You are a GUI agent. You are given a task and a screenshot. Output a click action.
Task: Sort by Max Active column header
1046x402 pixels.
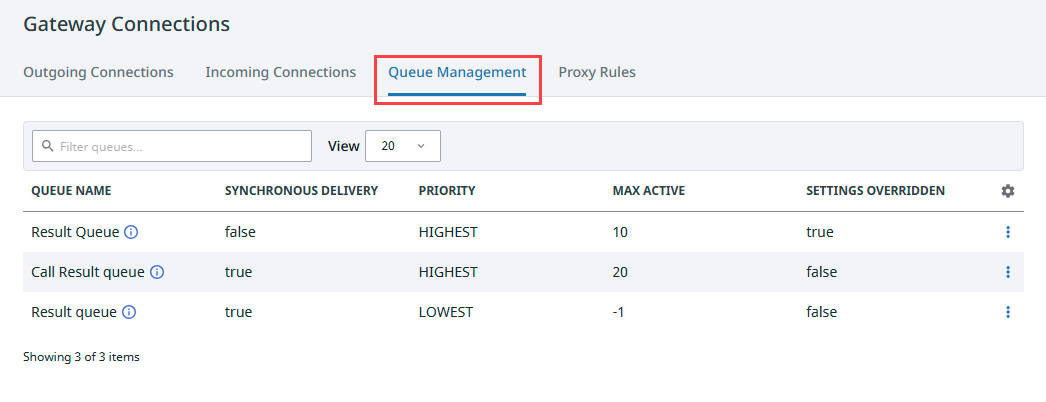(649, 191)
